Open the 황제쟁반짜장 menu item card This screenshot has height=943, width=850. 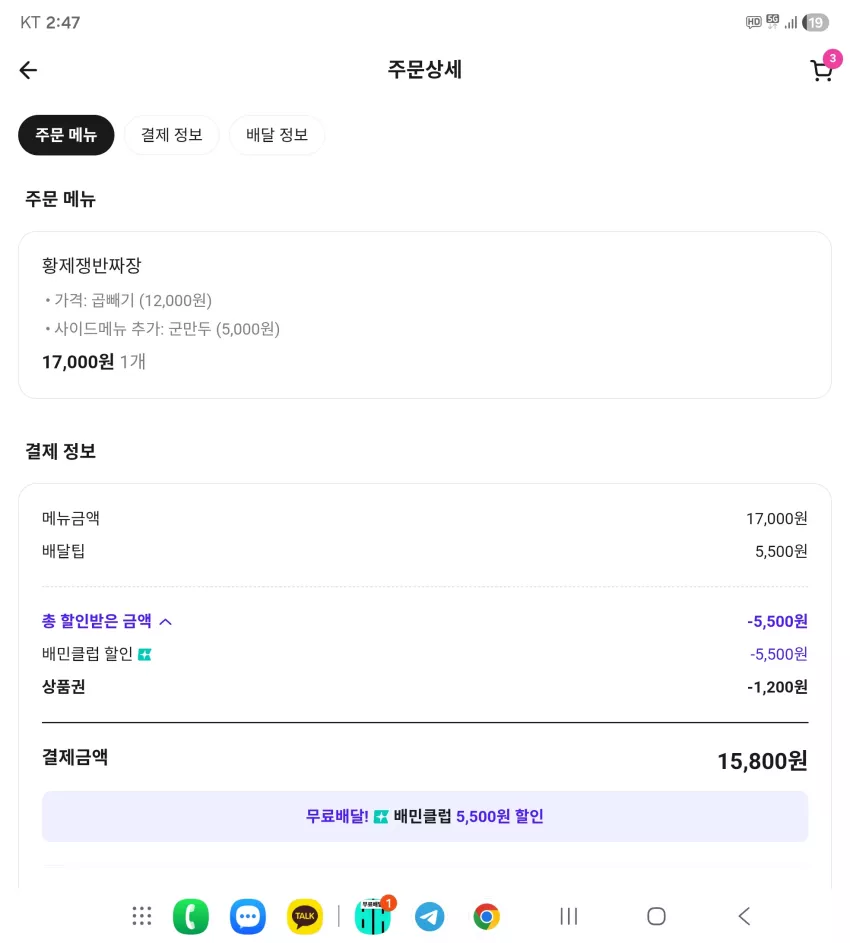[425, 315]
